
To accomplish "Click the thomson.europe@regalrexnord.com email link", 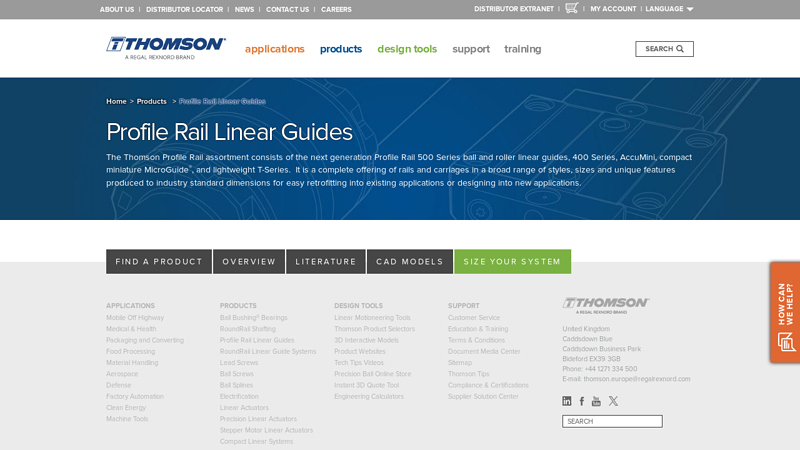I will point(637,379).
